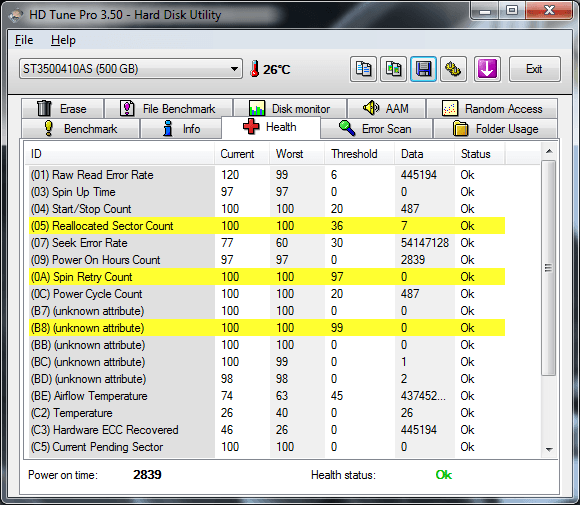Select the Reallocated Sector Count row
This screenshot has width=580, height=505.
tap(267, 226)
